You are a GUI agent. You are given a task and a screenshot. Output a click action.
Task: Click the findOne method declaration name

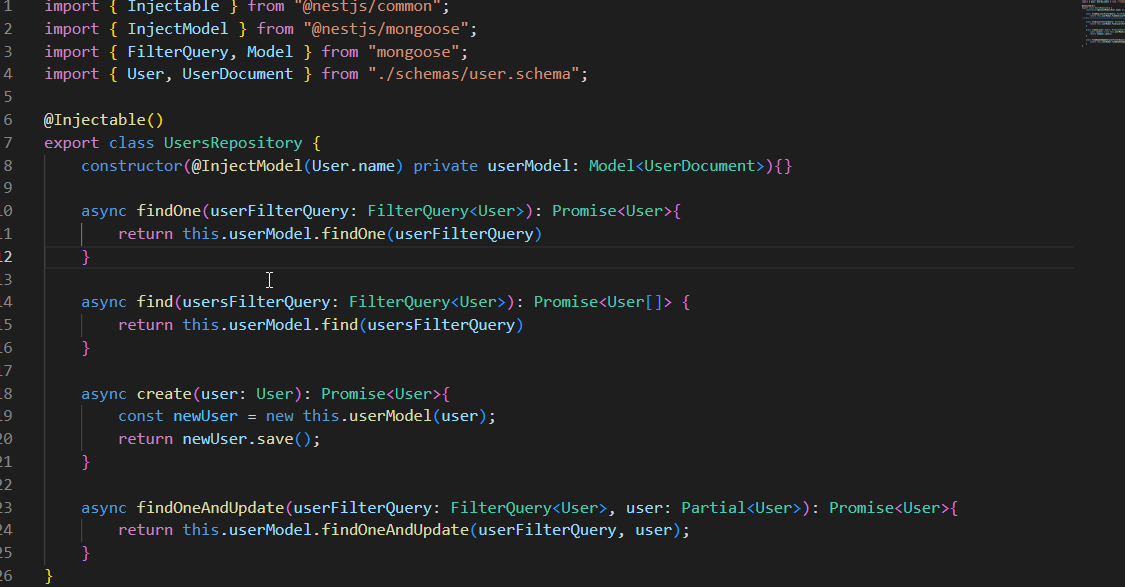pyautogui.click(x=169, y=211)
